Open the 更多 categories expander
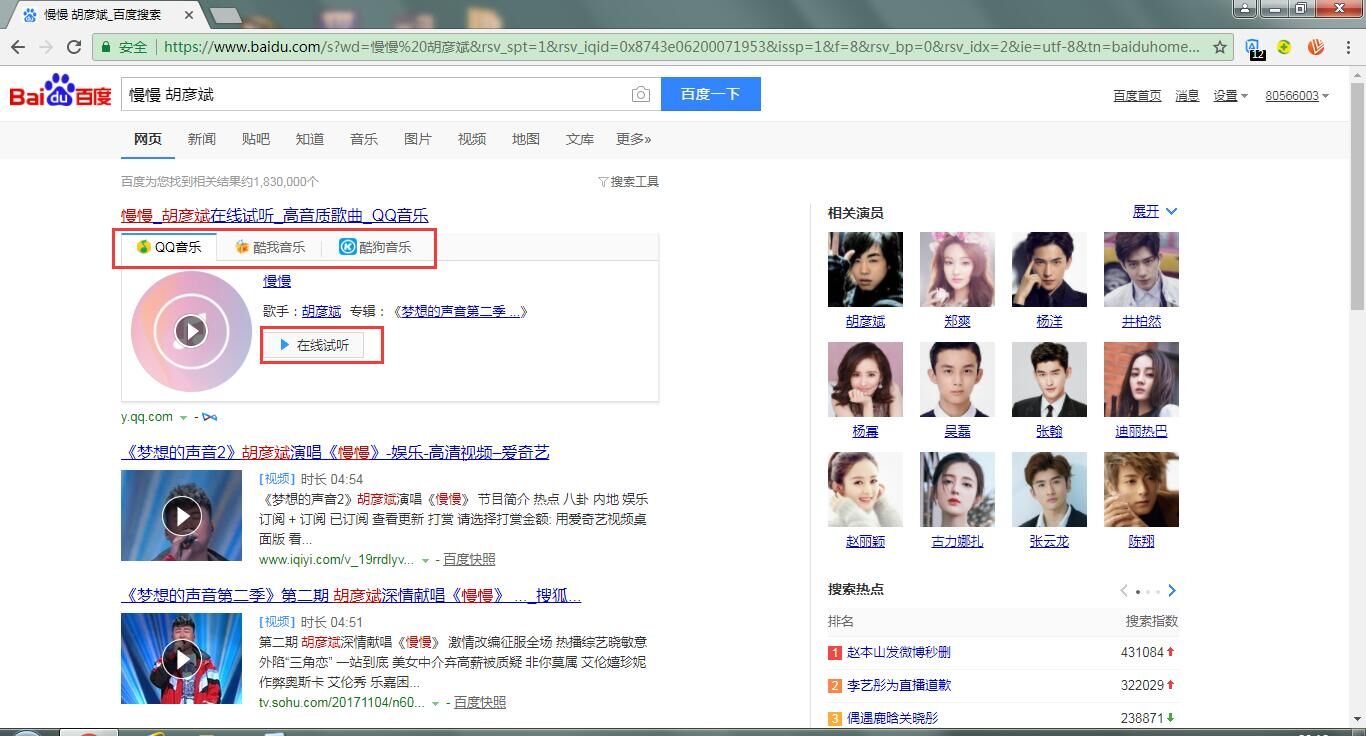1366x736 pixels. pyautogui.click(x=632, y=139)
